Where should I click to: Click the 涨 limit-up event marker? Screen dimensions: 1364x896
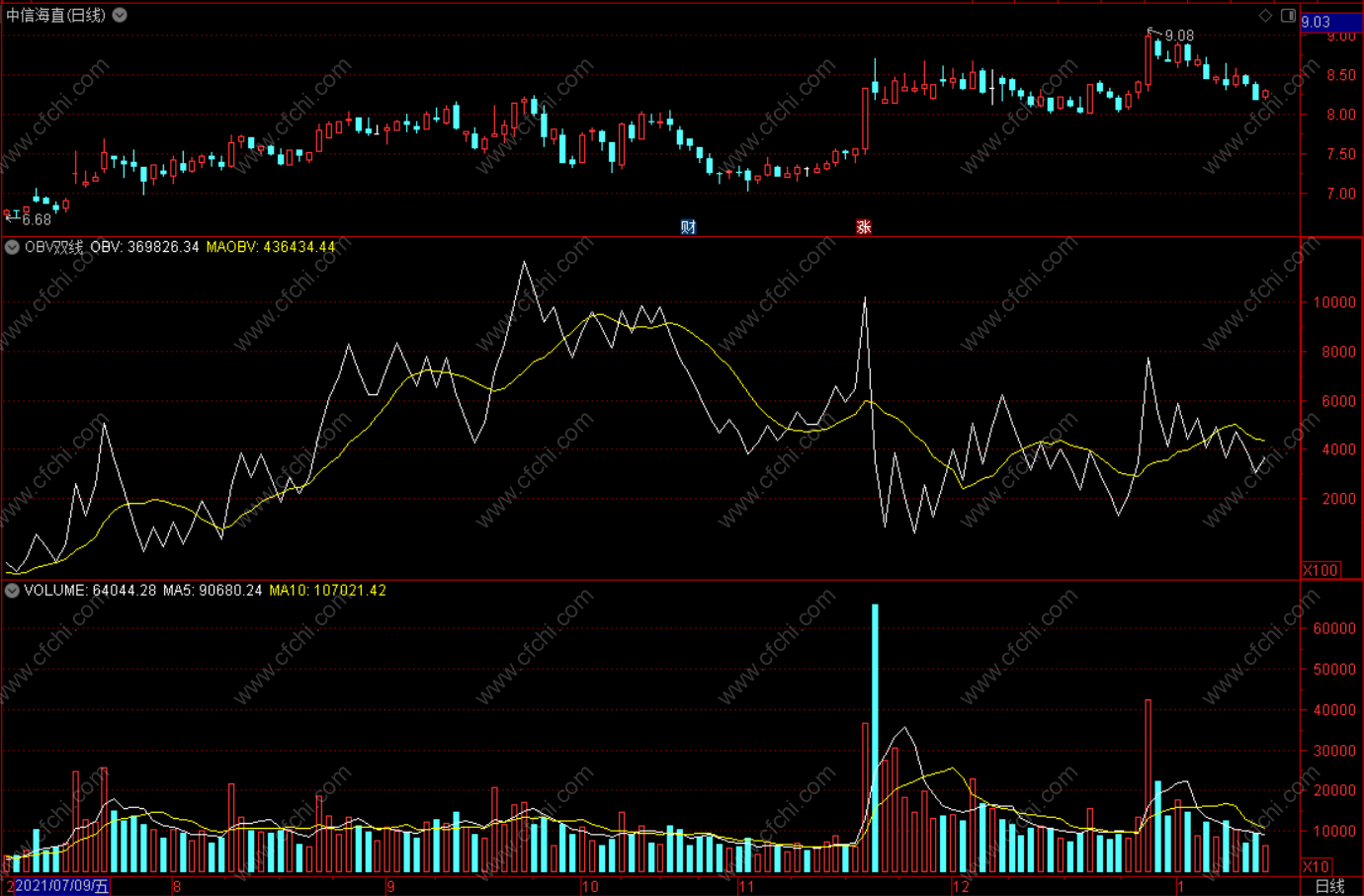(864, 227)
